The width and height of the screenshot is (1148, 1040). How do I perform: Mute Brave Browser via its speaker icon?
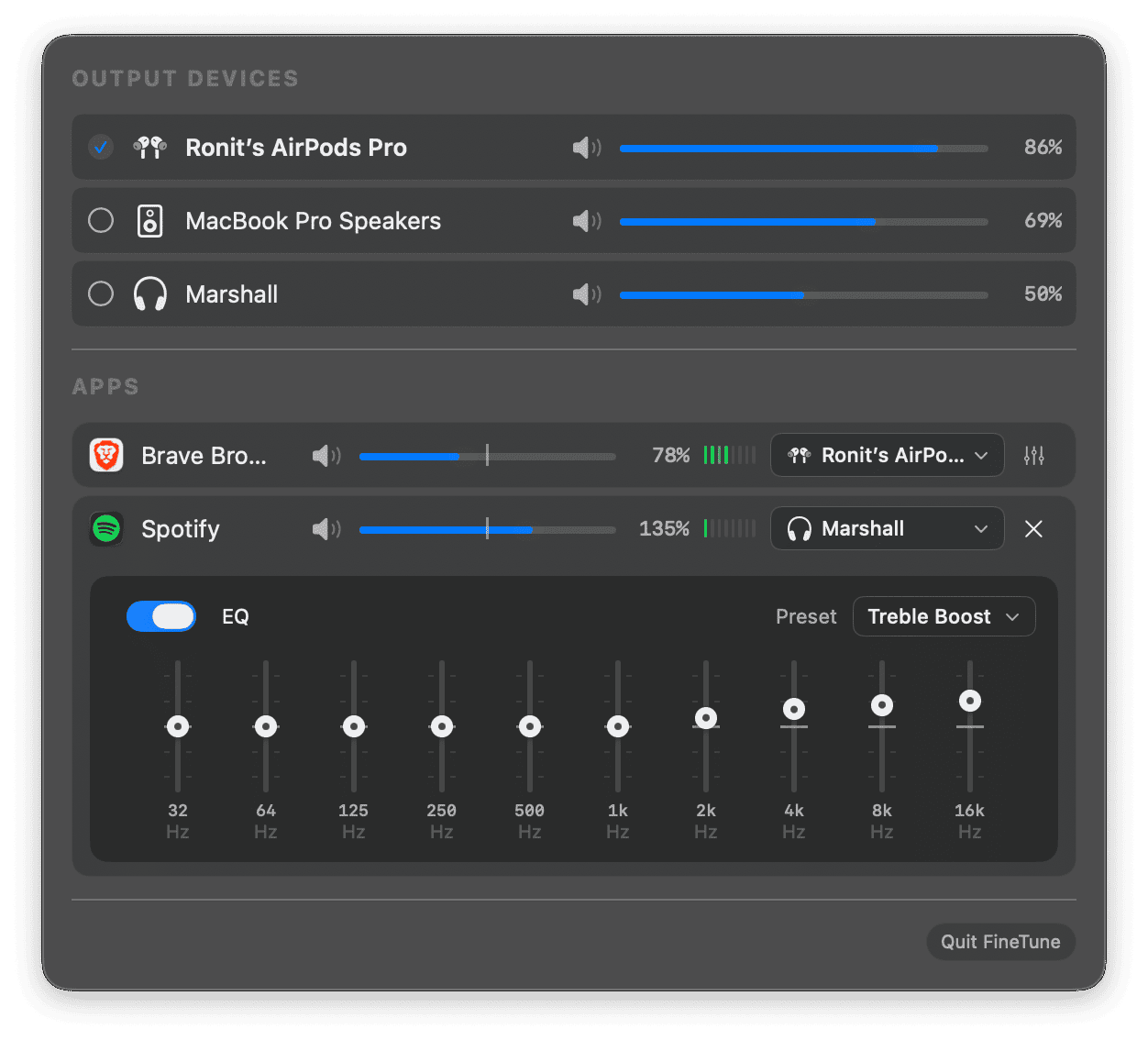click(x=326, y=456)
